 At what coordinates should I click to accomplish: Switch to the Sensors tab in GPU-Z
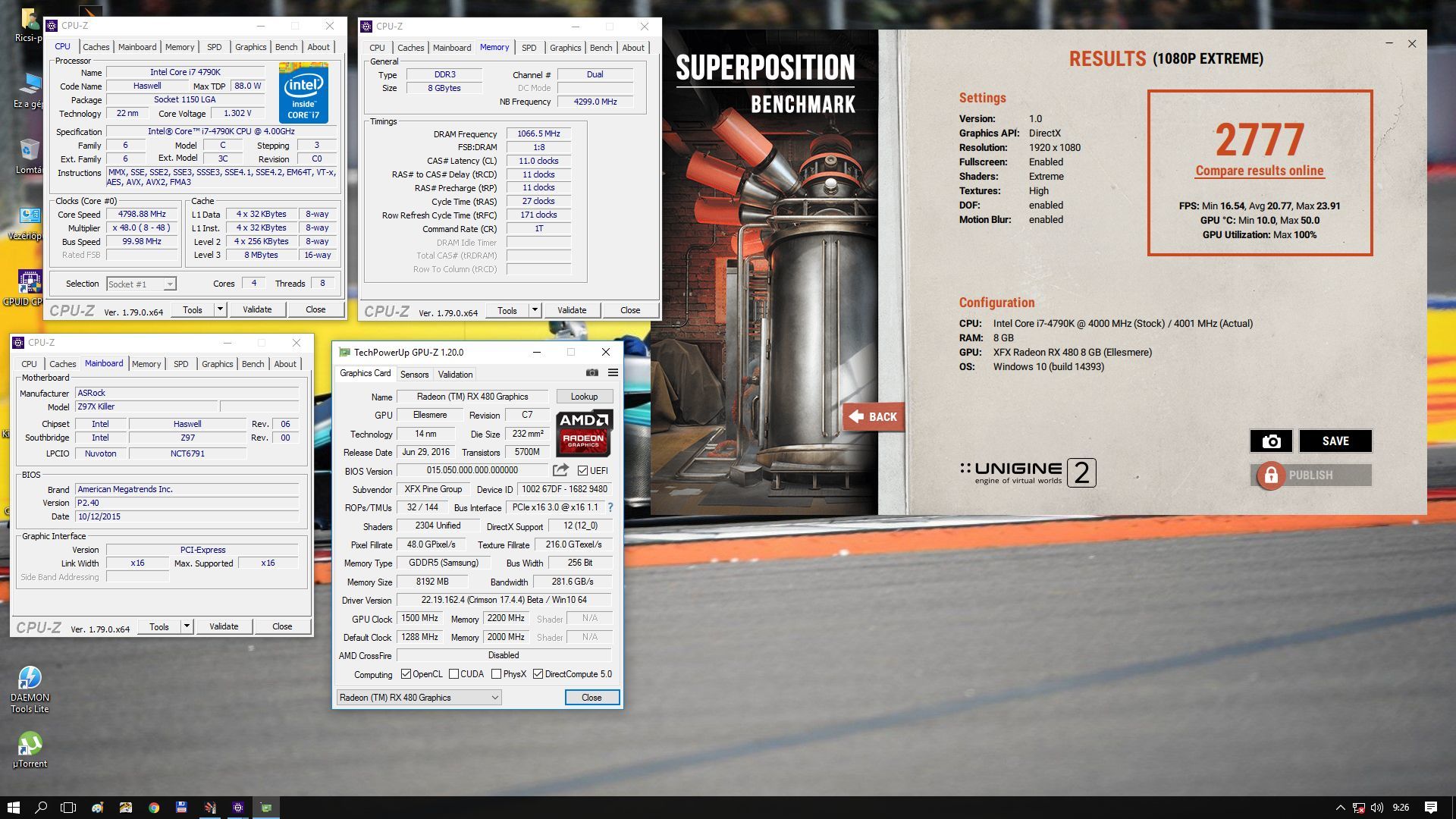(x=414, y=375)
